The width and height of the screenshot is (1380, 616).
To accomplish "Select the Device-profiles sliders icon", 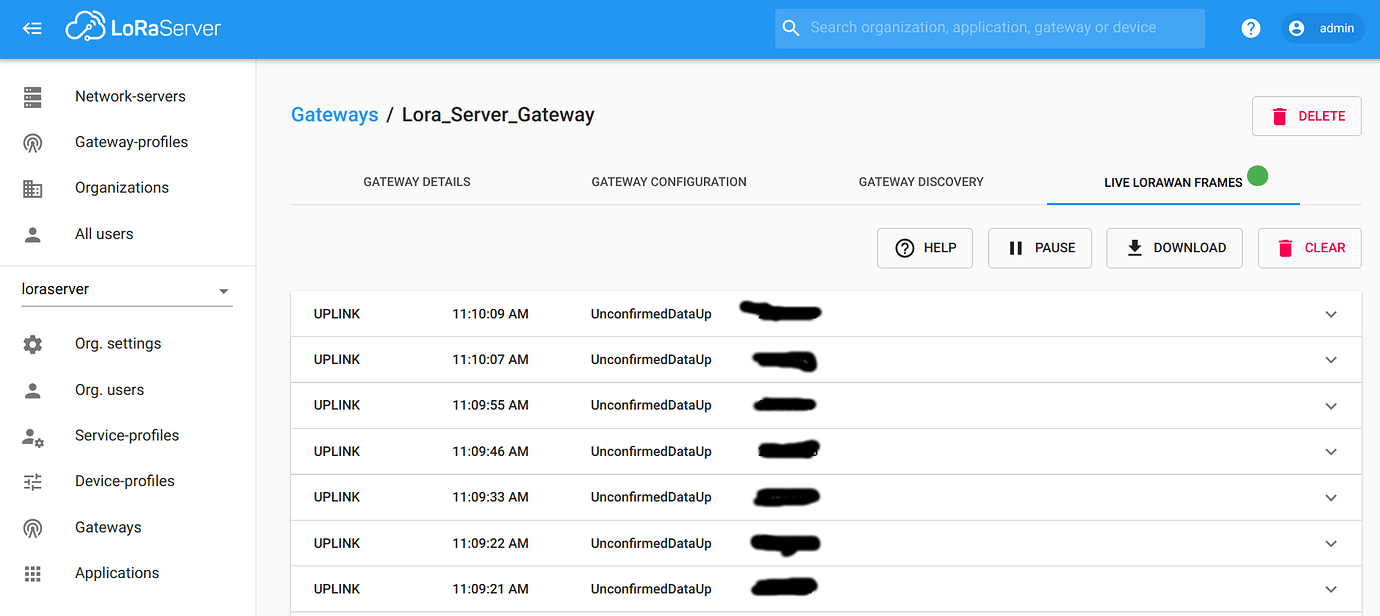I will (x=32, y=481).
